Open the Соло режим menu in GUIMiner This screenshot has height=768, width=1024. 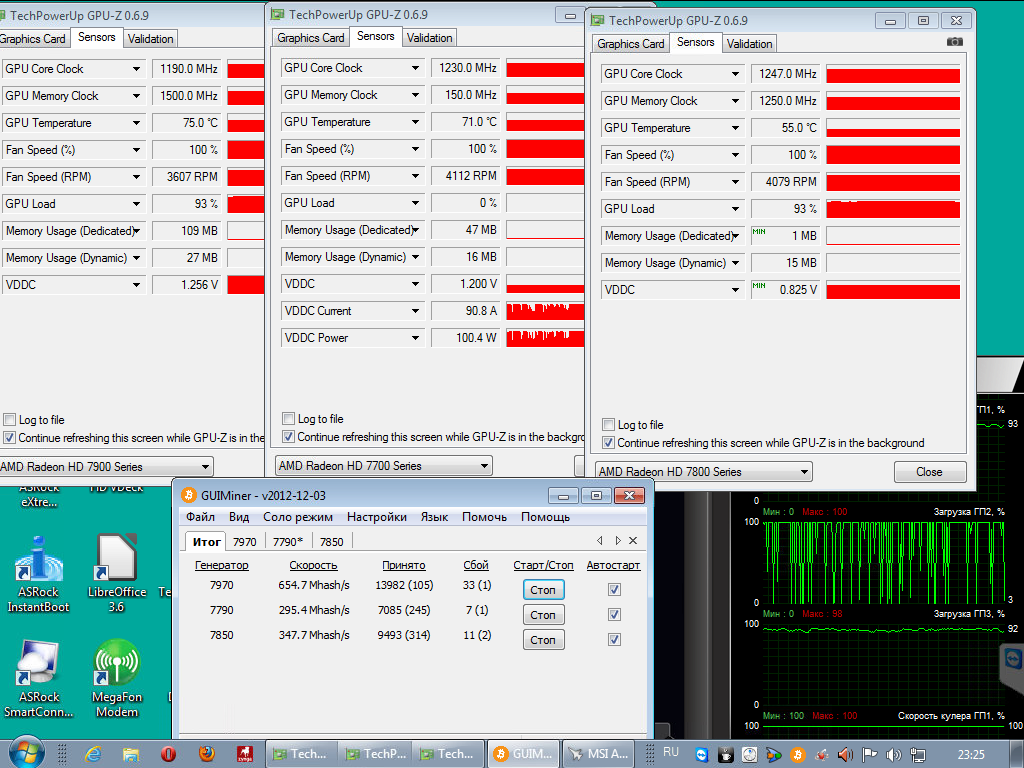point(298,517)
